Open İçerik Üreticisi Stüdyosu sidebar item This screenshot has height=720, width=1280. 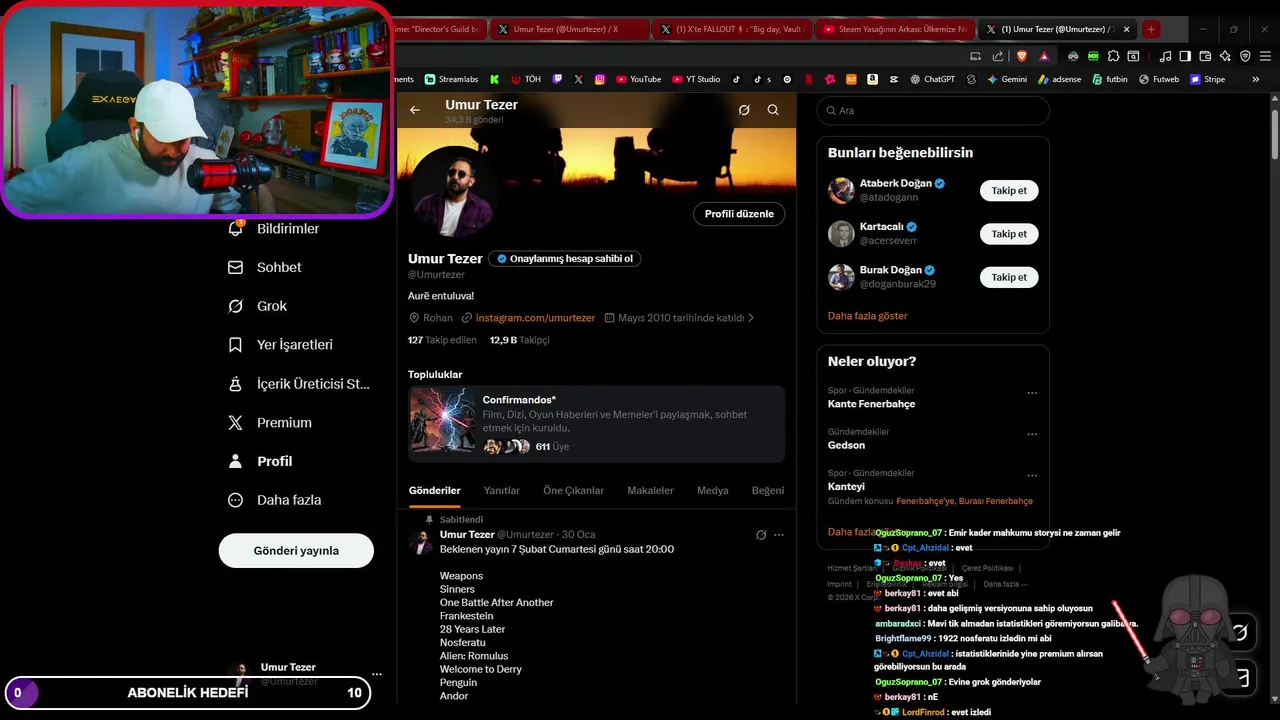tap(299, 383)
